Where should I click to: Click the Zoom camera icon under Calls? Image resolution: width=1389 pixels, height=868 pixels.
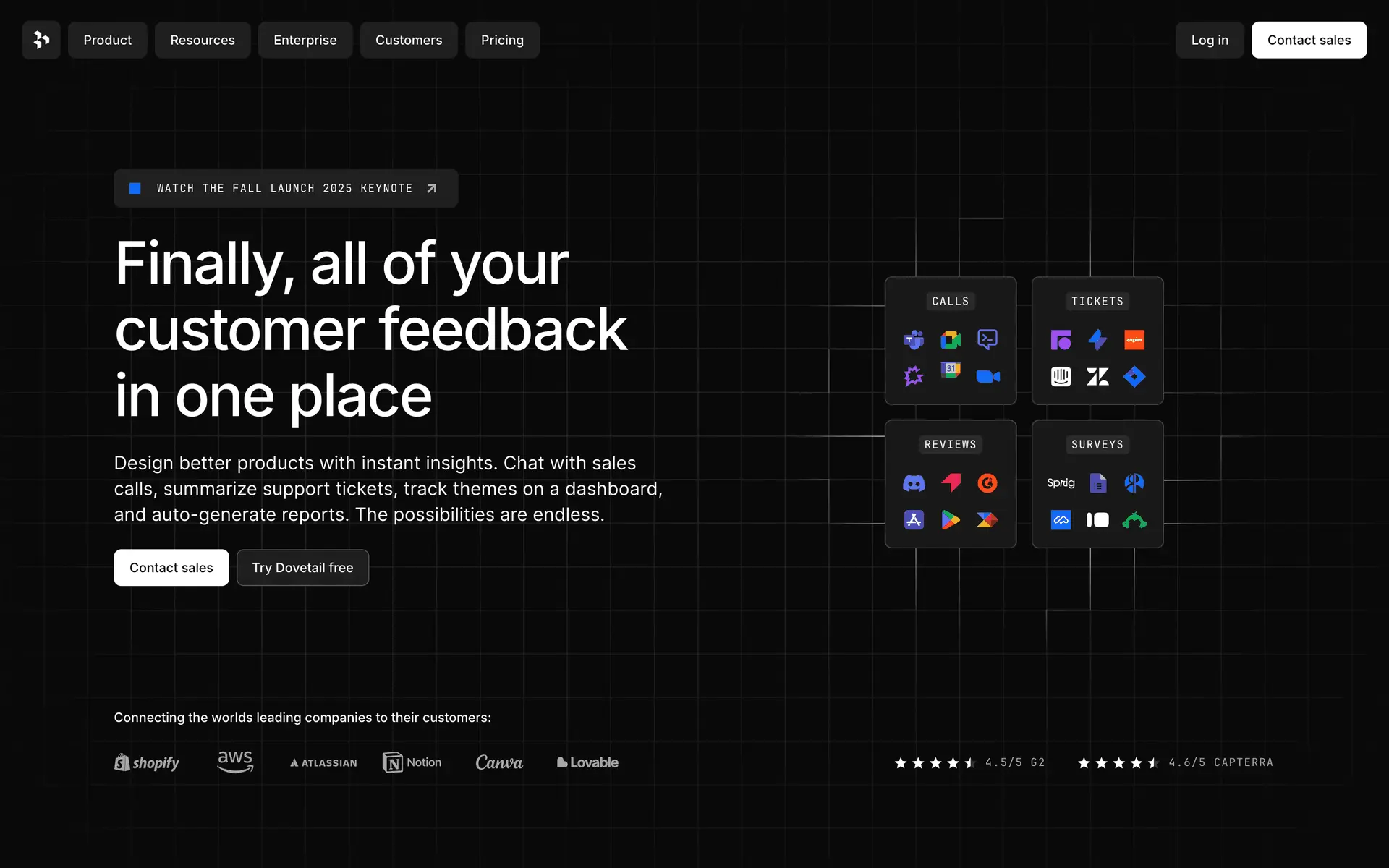click(987, 376)
